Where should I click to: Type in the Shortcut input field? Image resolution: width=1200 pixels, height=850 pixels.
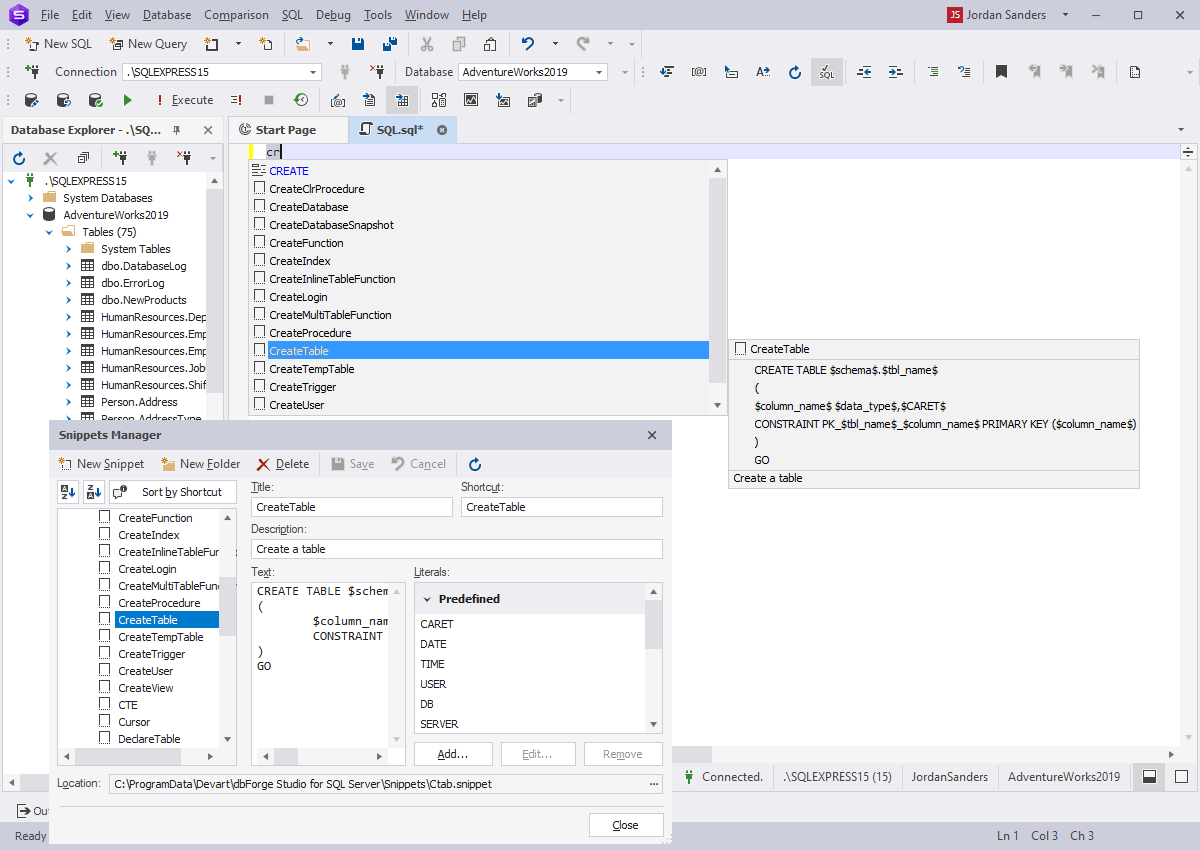pyautogui.click(x=561, y=507)
